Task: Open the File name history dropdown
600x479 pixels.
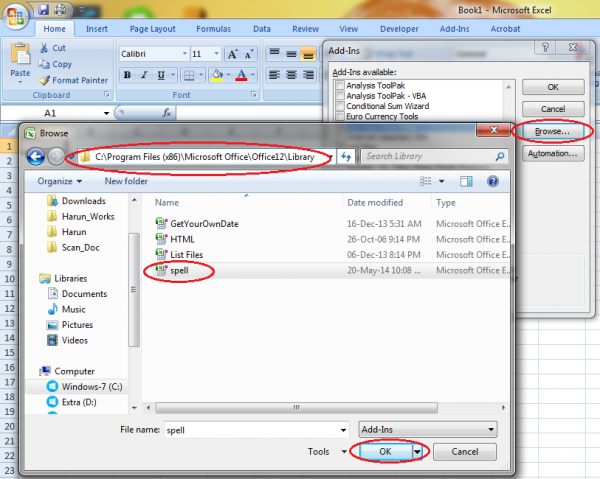Action: tap(344, 430)
